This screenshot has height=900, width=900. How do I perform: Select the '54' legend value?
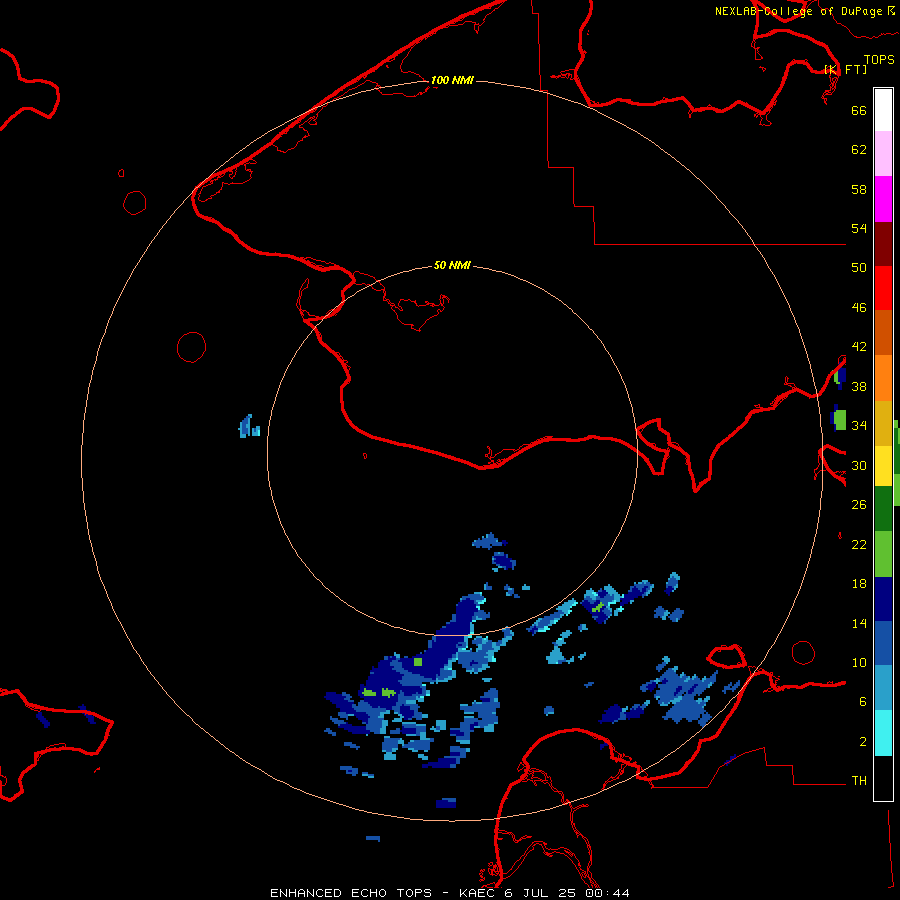(859, 228)
